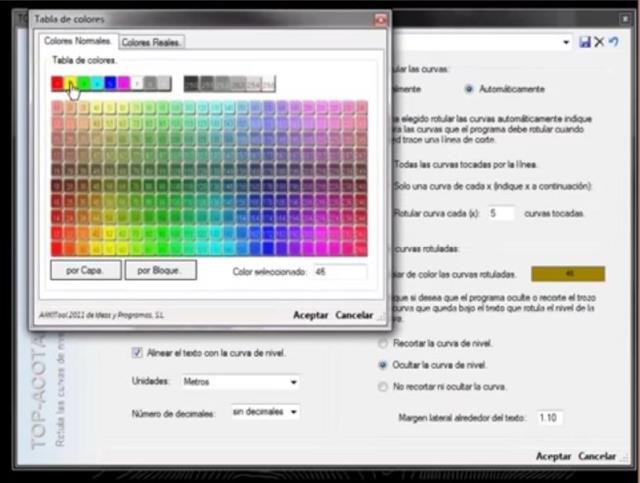640x483 pixels.
Task: Click Cancelar in the Tabla de colores dialog
Action: pos(354,315)
